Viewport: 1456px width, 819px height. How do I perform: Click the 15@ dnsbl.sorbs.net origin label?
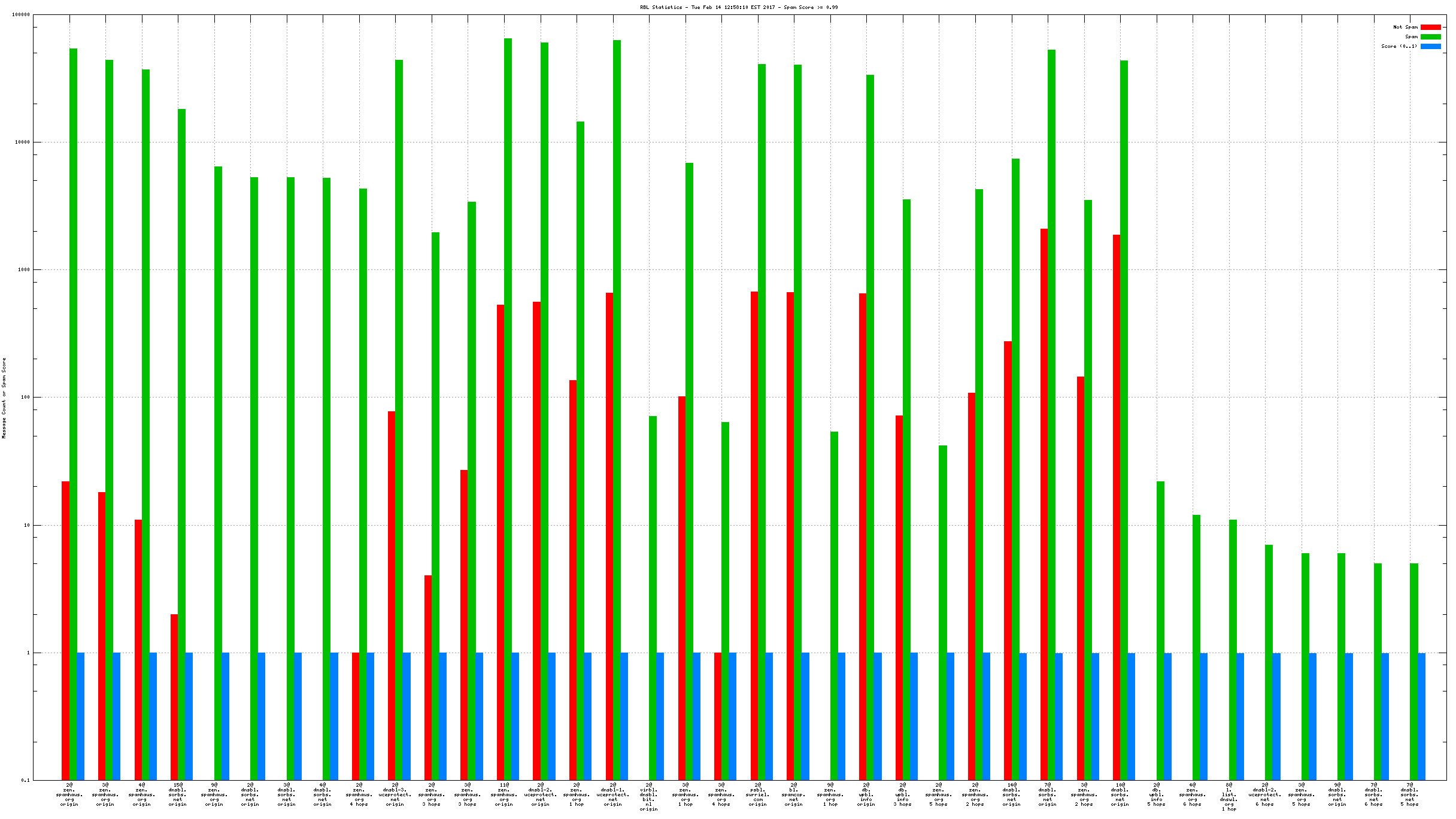click(x=178, y=794)
